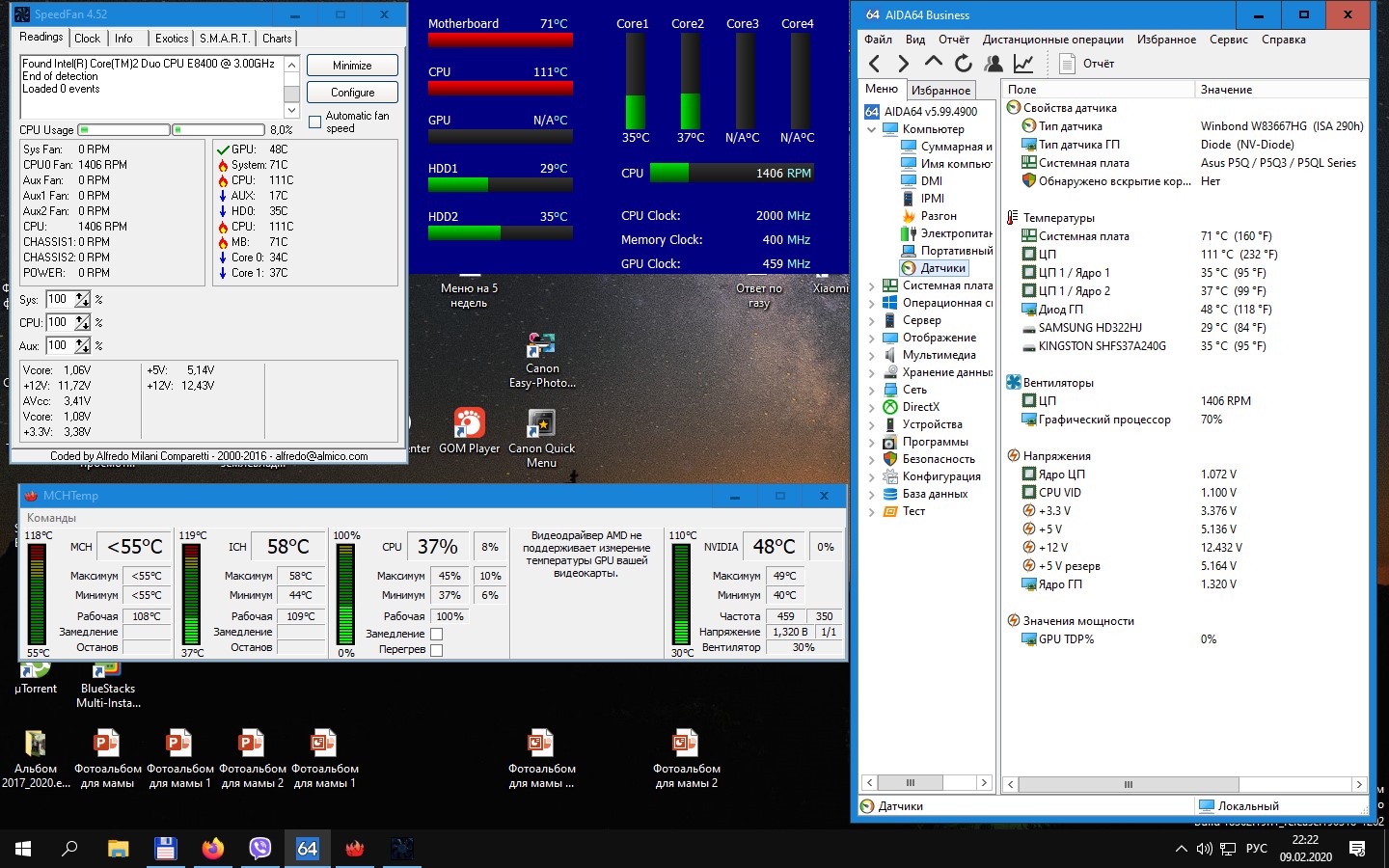This screenshot has width=1389, height=868.
Task: Tick the CPU Замедление checkbox in MCHTemp
Action: pos(436,635)
